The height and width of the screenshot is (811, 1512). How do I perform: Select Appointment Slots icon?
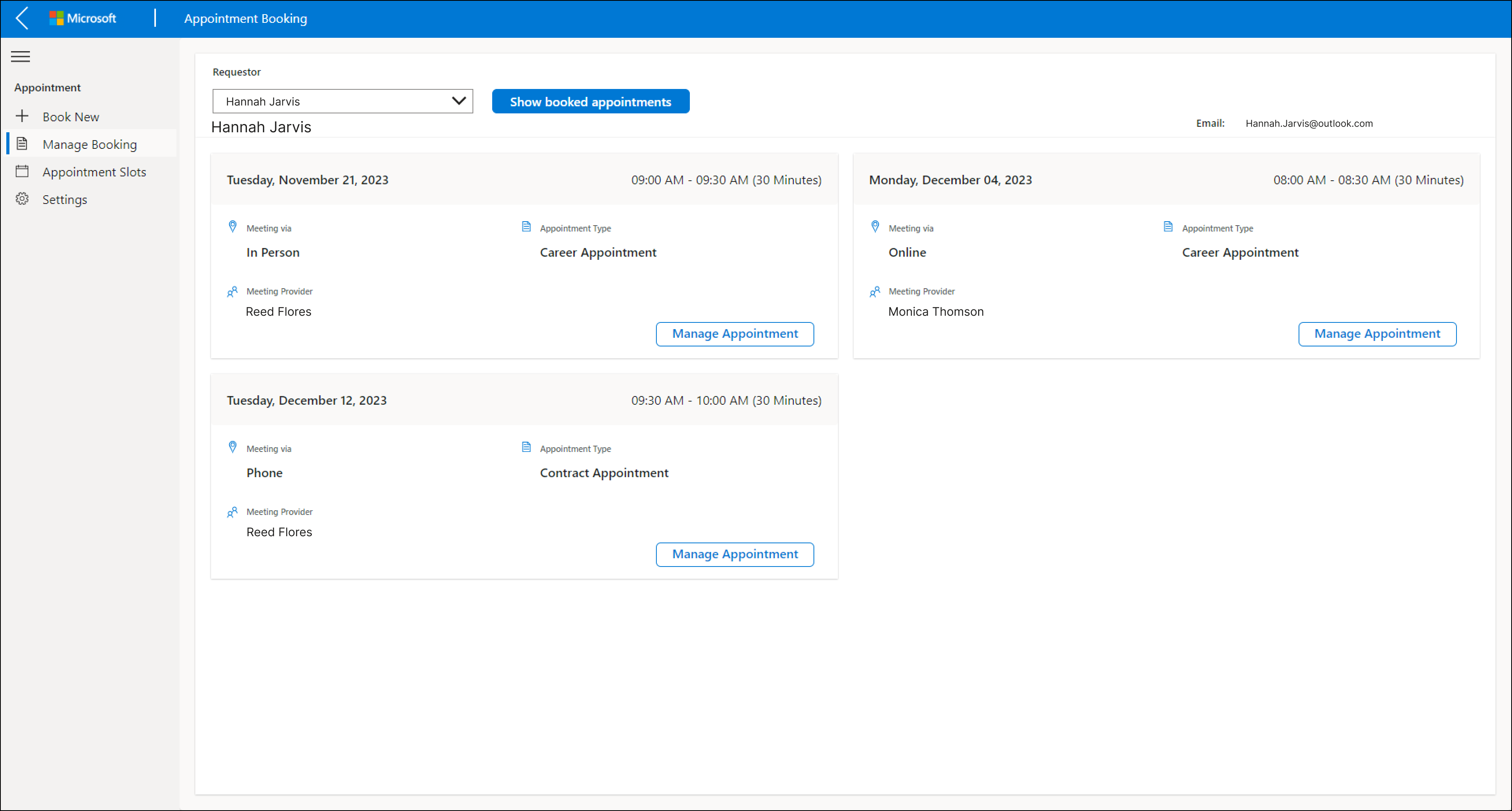pyautogui.click(x=22, y=171)
